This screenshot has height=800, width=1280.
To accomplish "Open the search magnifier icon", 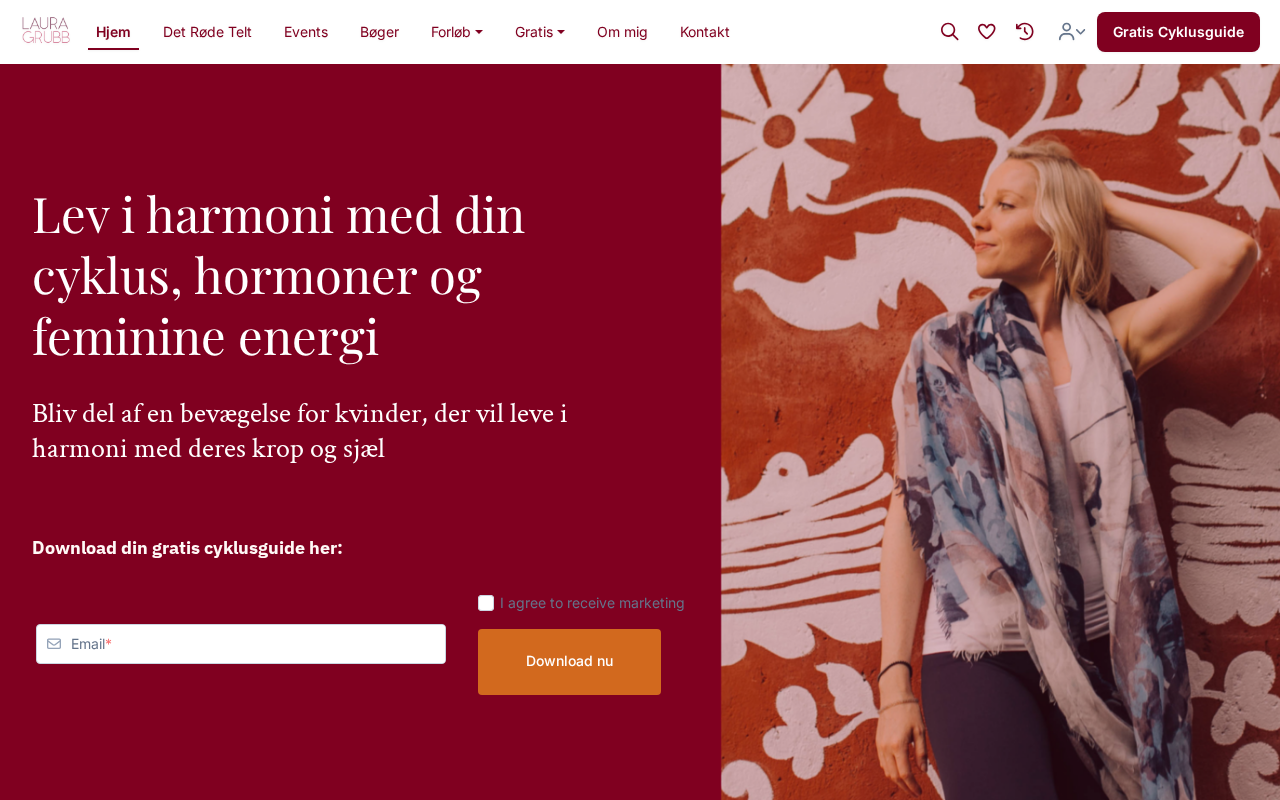I will (949, 32).
